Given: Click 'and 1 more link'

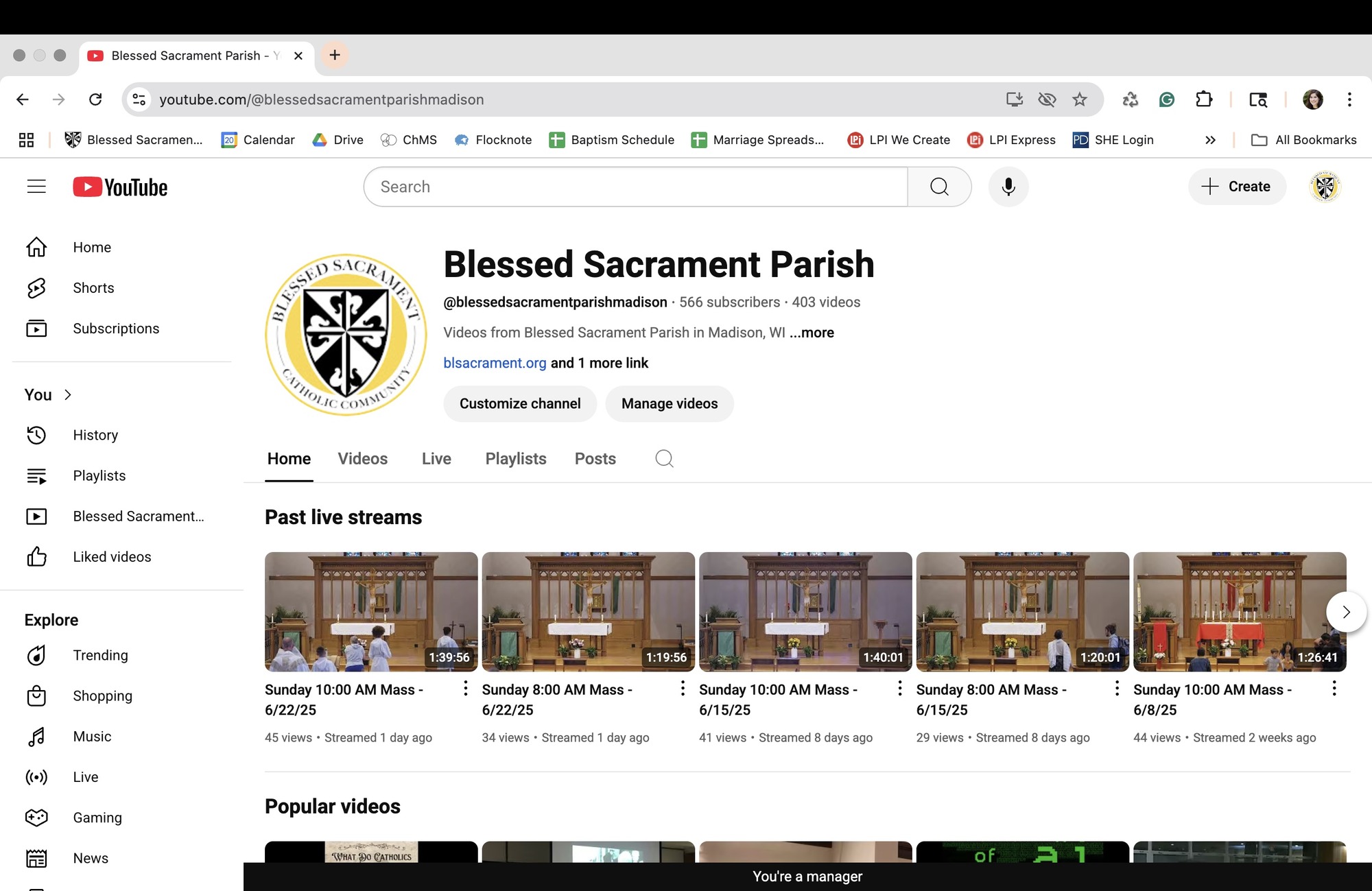Looking at the screenshot, I should click(600, 363).
